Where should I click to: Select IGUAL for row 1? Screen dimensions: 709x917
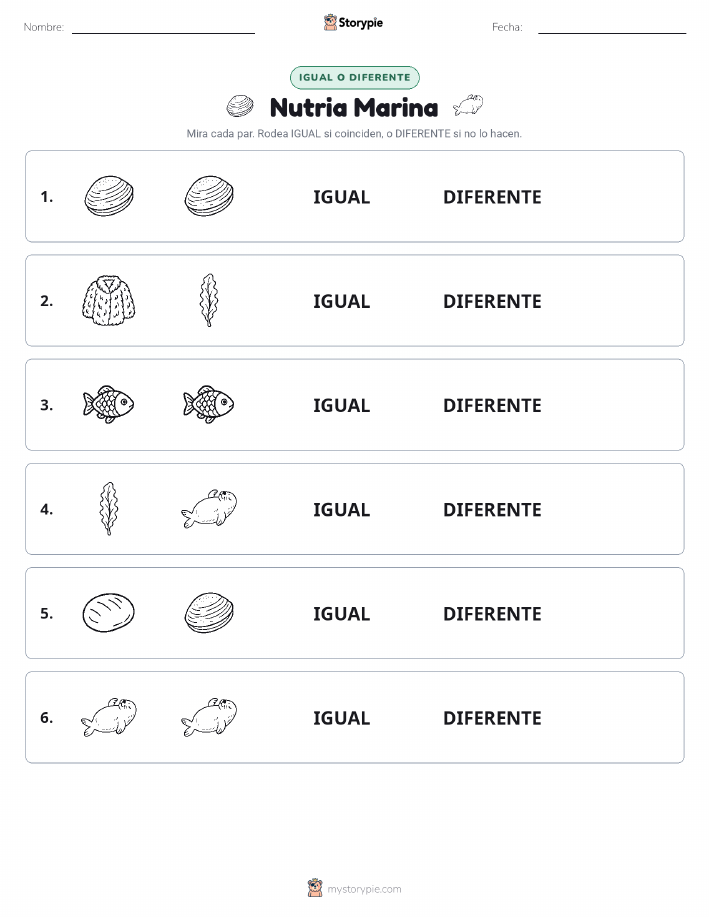pyautogui.click(x=342, y=197)
